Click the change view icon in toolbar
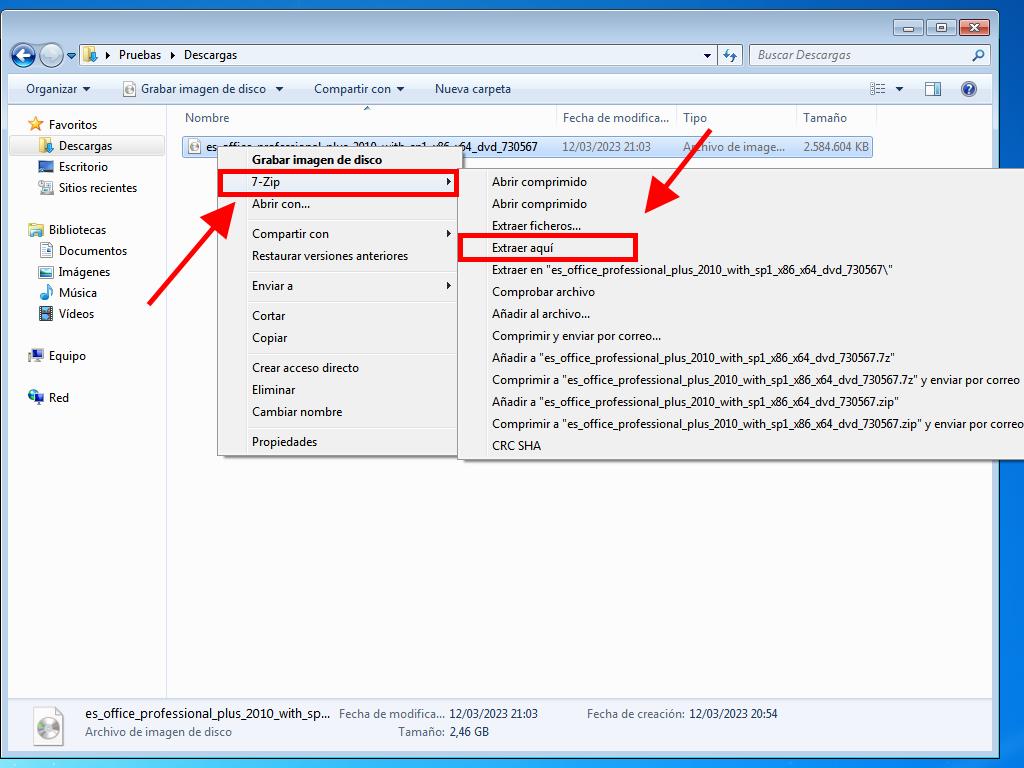This screenshot has width=1024, height=768. click(878, 89)
